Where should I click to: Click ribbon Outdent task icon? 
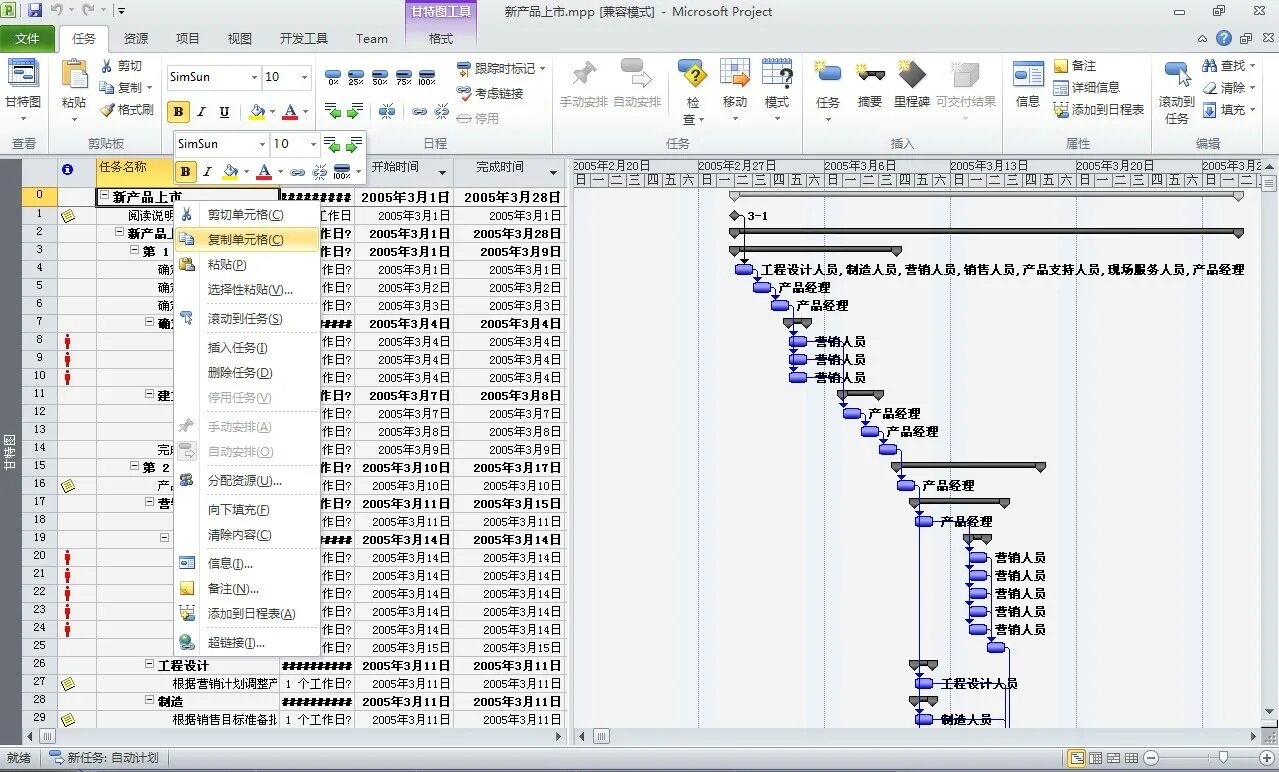(333, 111)
